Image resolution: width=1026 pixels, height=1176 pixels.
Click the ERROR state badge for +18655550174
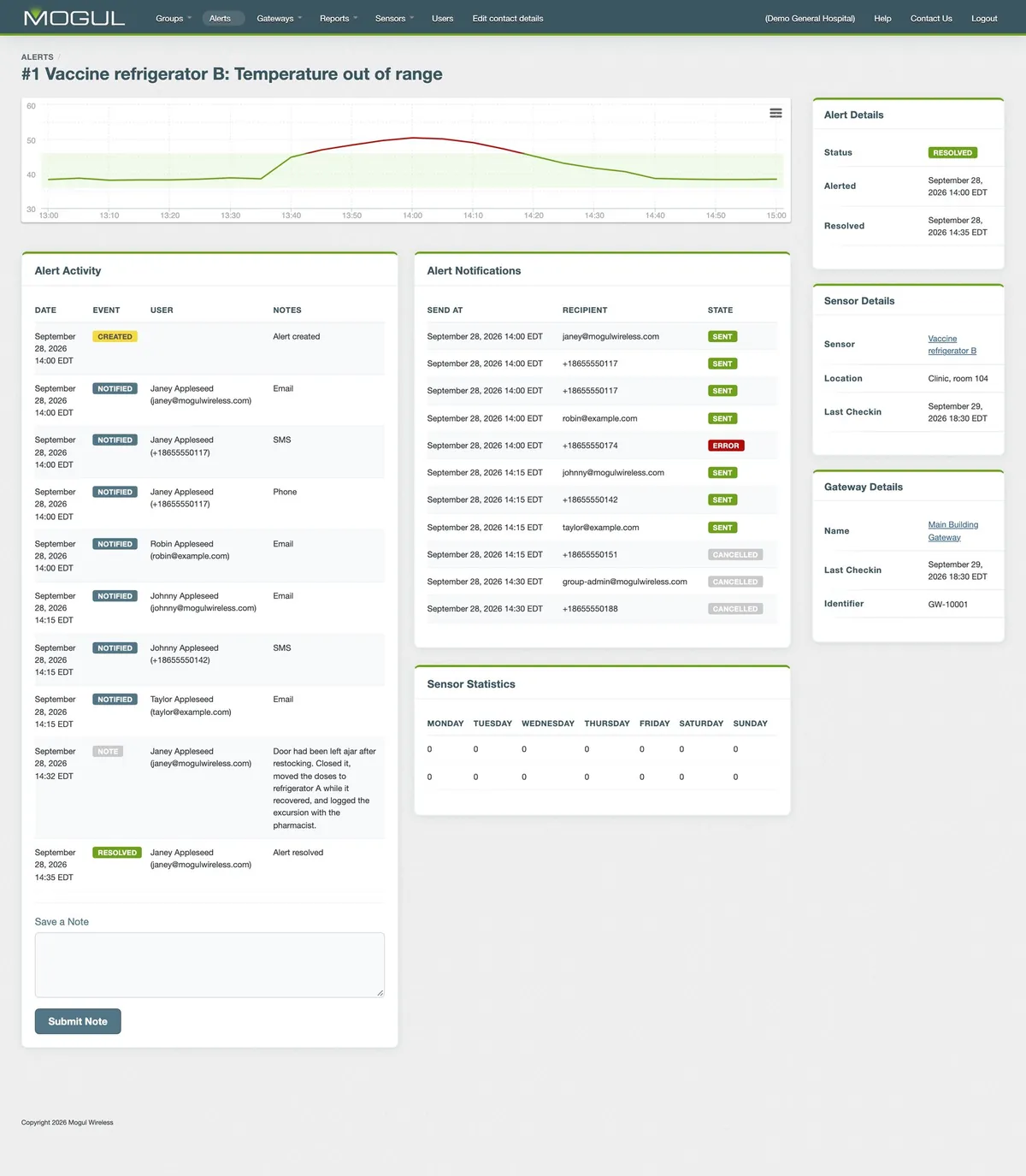(x=726, y=446)
